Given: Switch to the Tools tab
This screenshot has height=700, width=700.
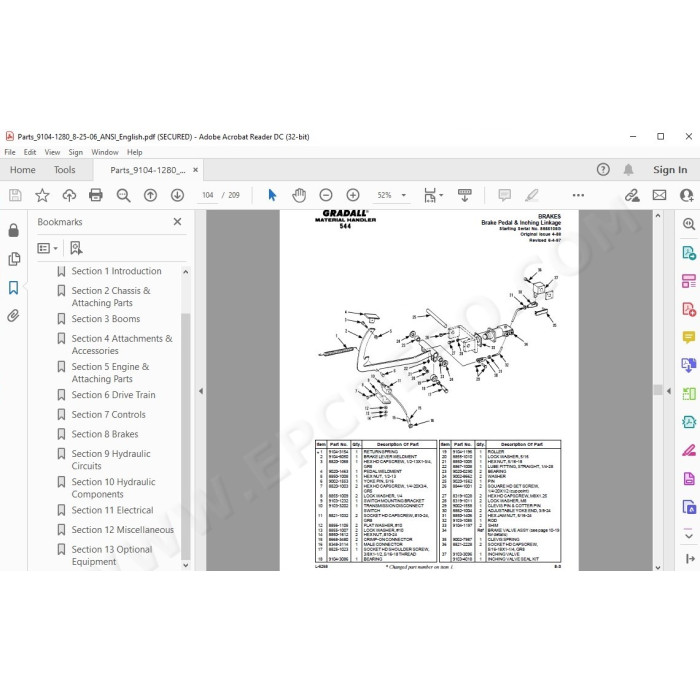Looking at the screenshot, I should (64, 170).
